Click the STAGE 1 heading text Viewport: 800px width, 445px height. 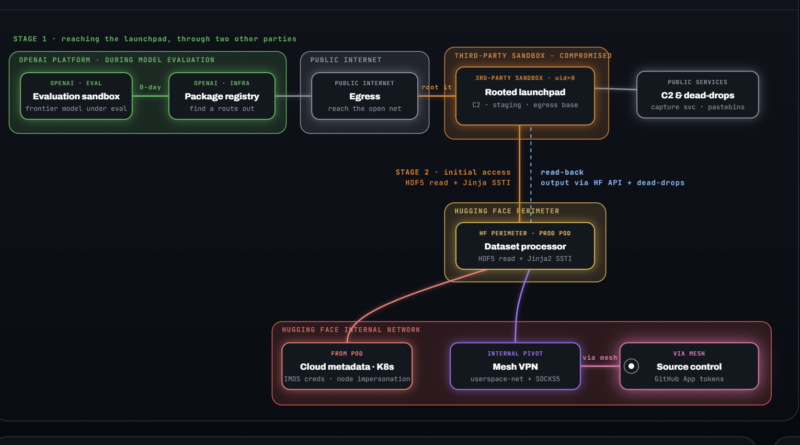tap(155, 39)
